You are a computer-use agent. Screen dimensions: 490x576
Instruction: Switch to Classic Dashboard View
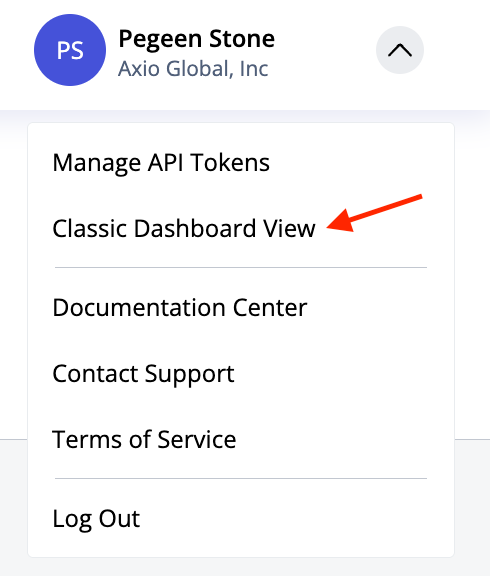[x=184, y=228]
